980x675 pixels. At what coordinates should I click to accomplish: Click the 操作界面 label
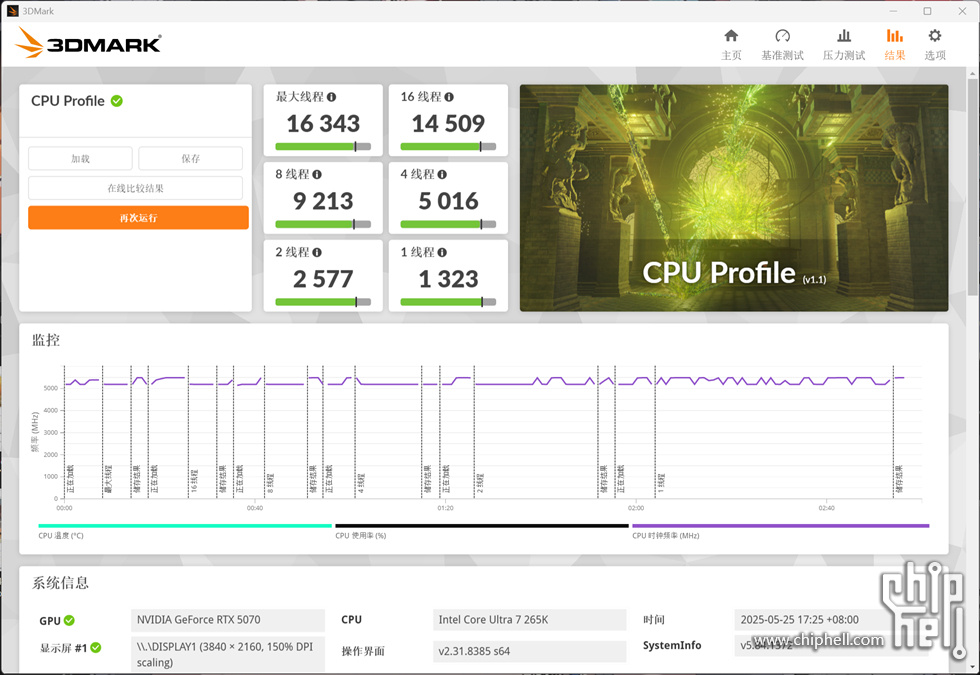(362, 651)
